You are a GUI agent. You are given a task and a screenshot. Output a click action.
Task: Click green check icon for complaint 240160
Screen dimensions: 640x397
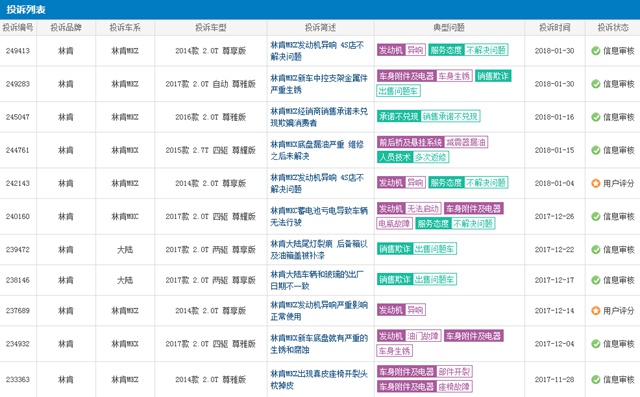coord(596,216)
